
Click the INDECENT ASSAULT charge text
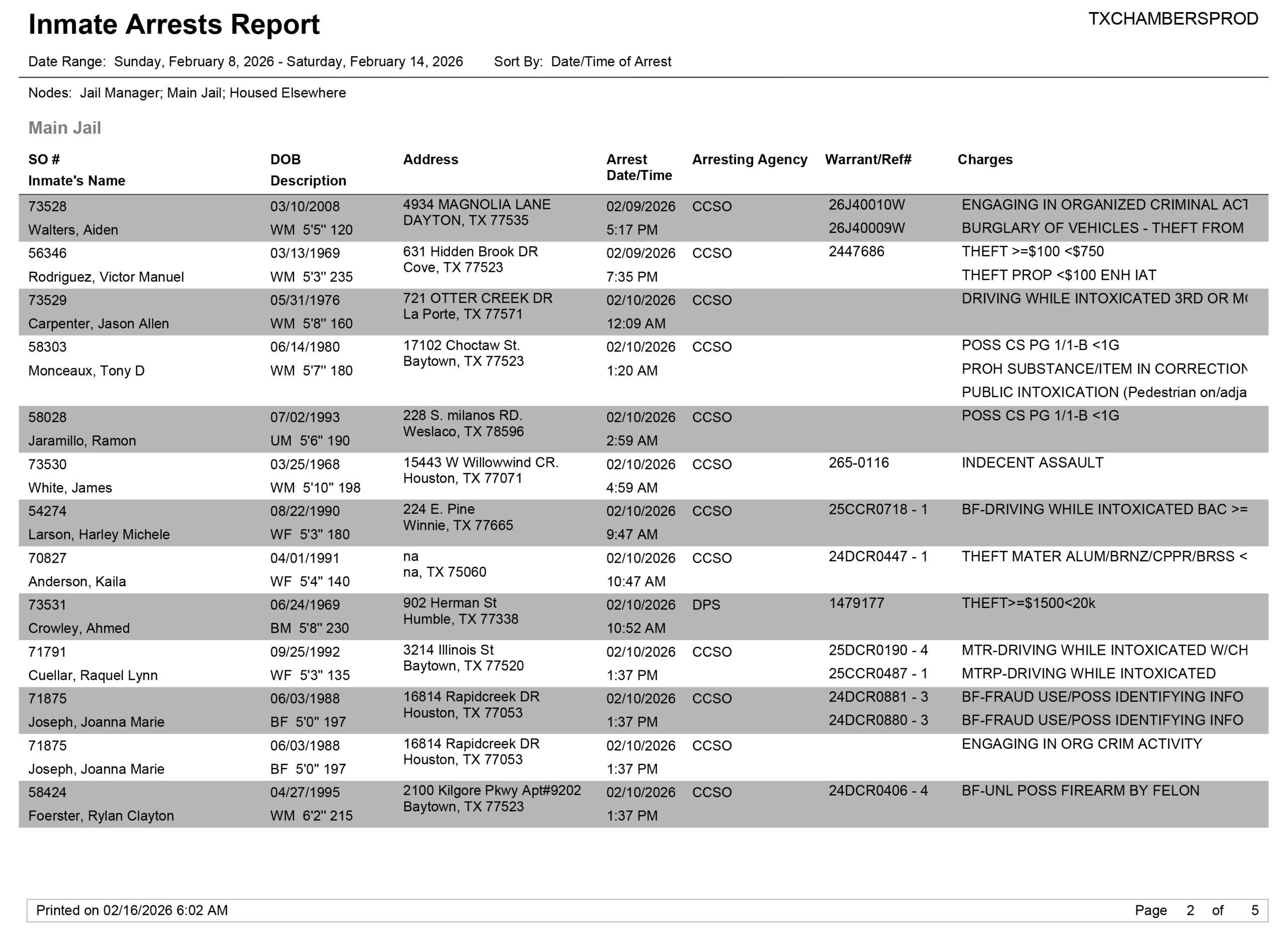1032,463
